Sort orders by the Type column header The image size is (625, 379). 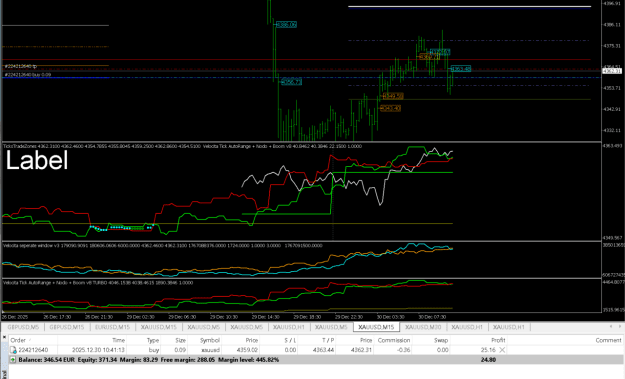153,340
